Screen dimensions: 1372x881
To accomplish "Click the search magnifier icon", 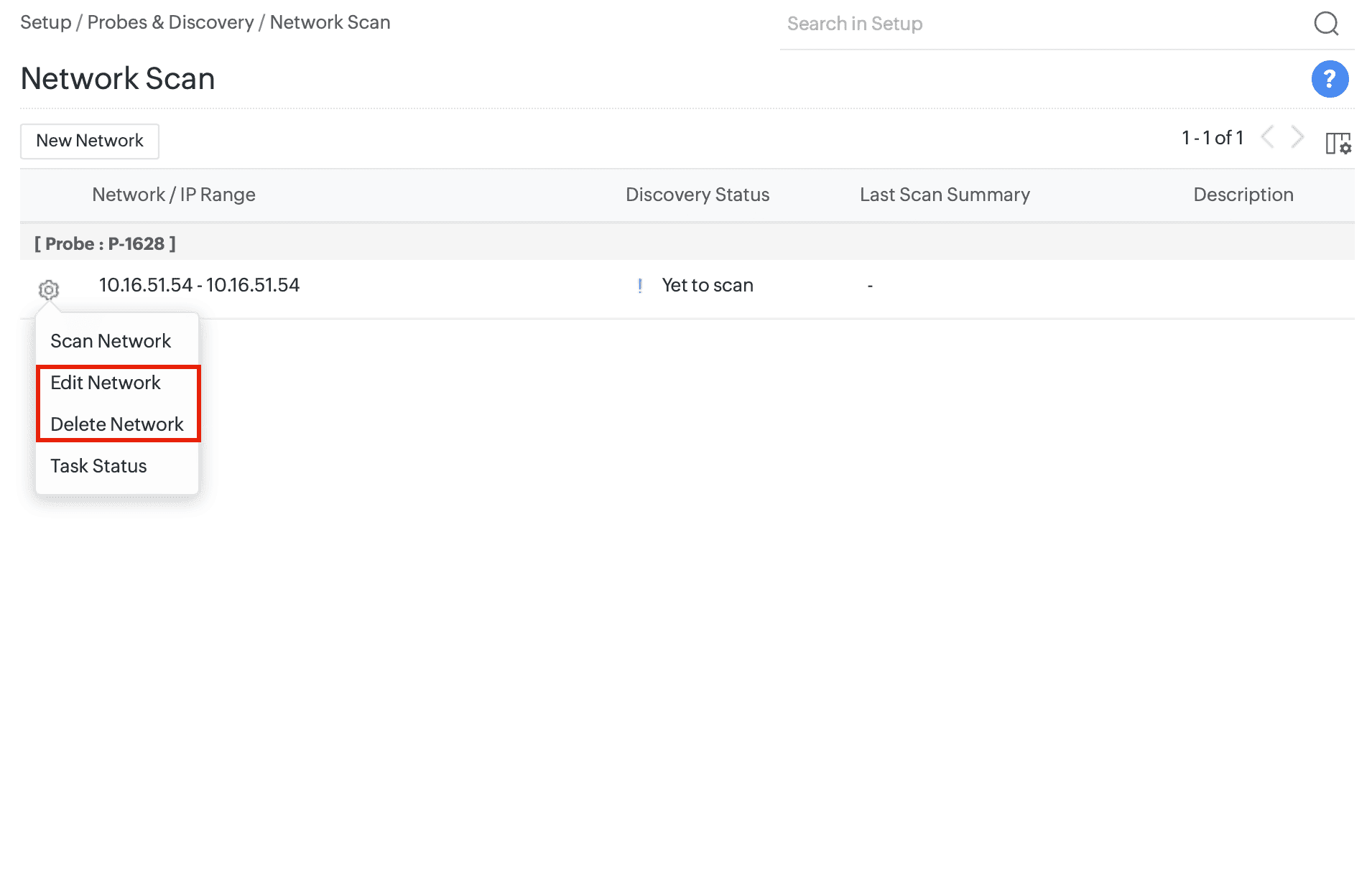I will 1326,24.
